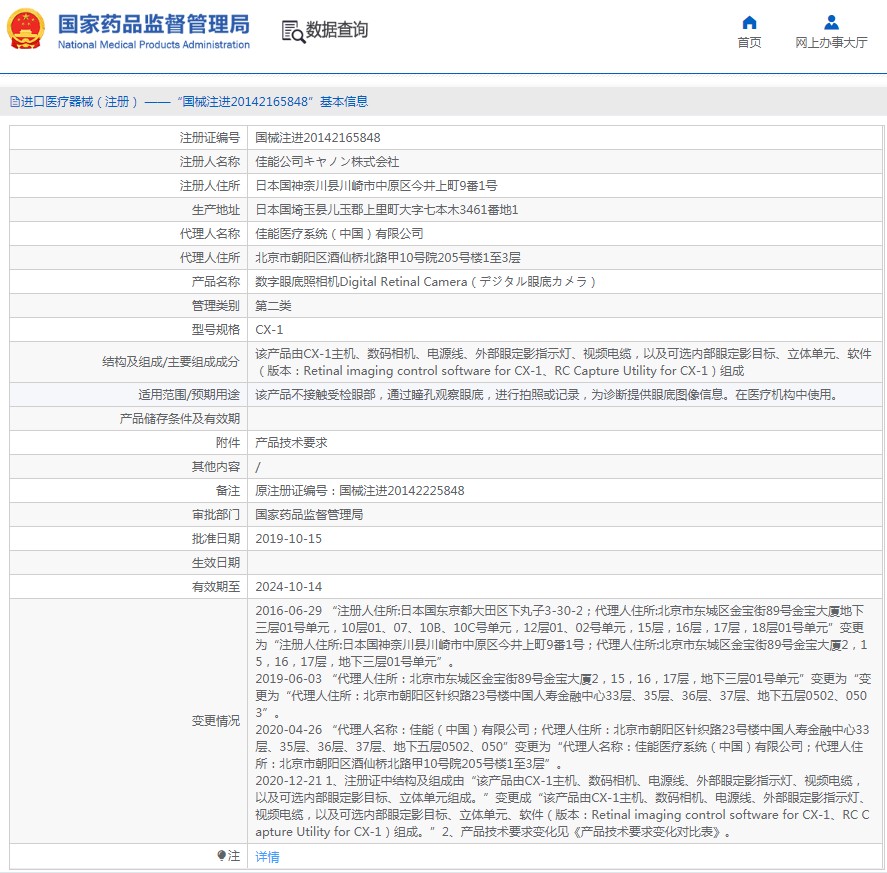Click the 注册人名称 row label
This screenshot has width=887, height=873.
209,162
